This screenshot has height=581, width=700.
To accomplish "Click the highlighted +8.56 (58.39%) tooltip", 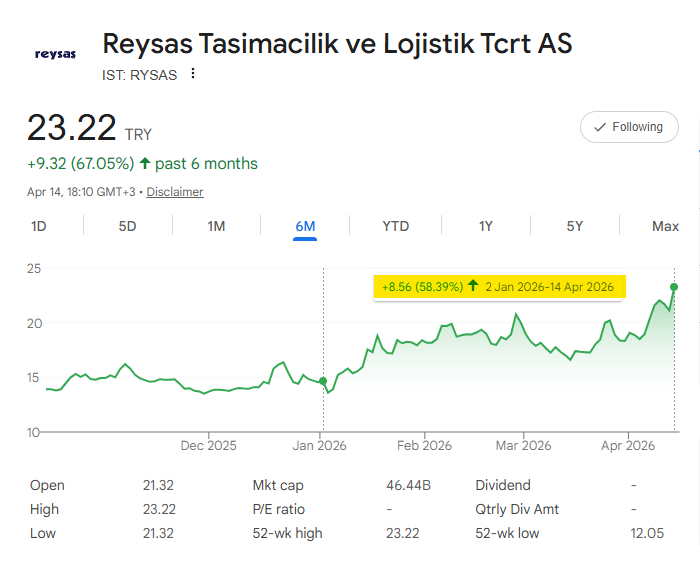I will click(x=499, y=287).
